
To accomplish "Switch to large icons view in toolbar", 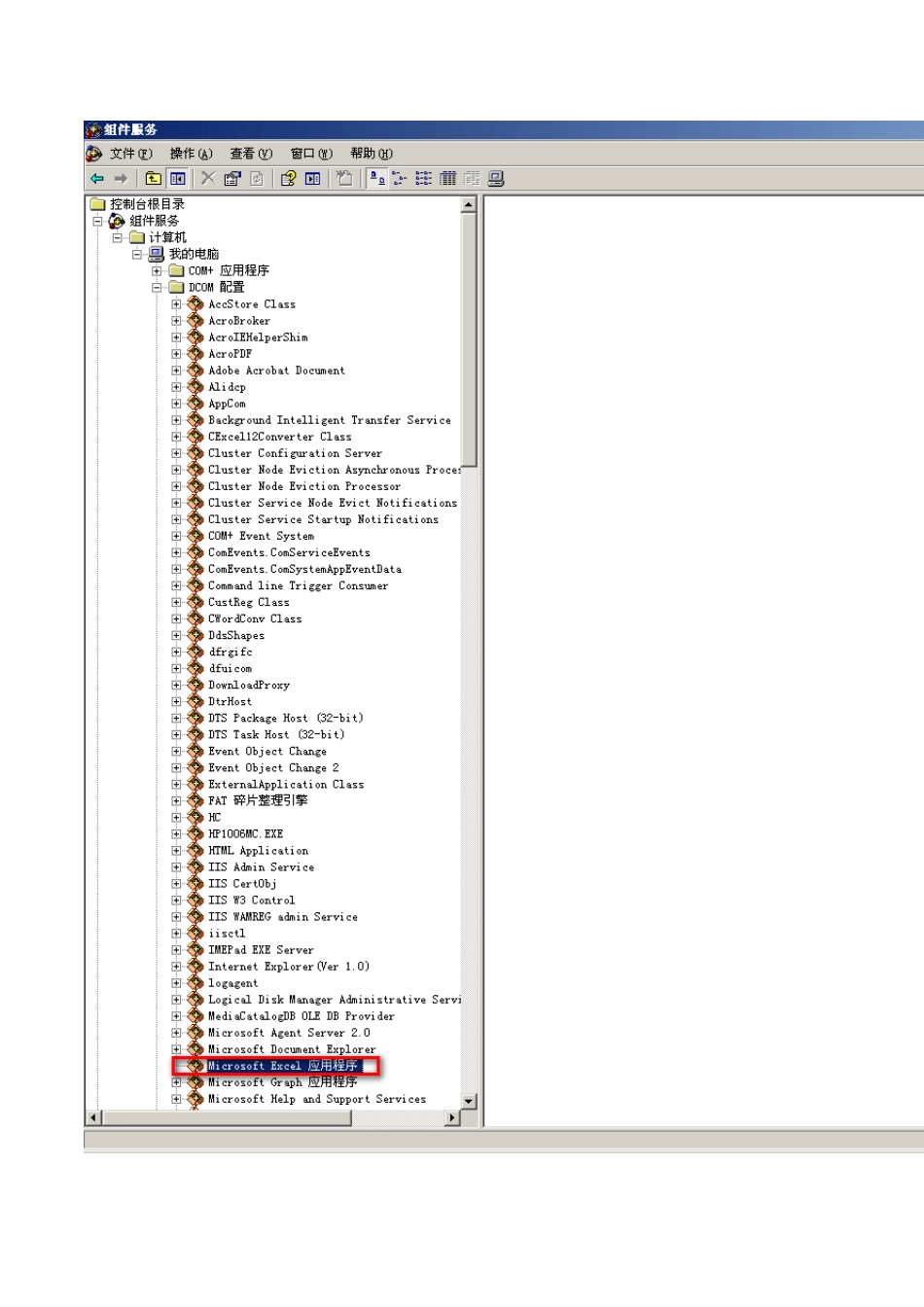I will (377, 178).
